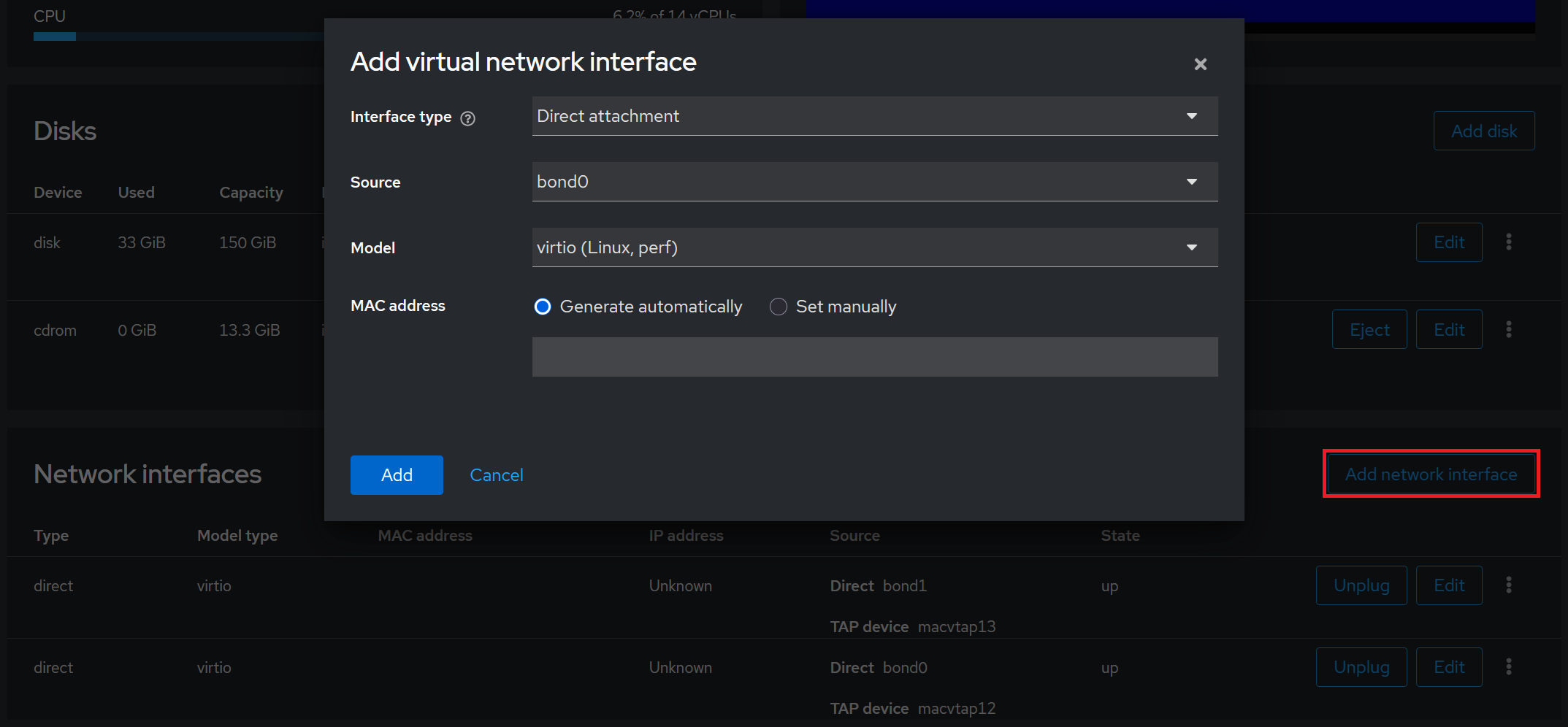
Task: Click the 'Direct bond1' source text
Action: (879, 586)
